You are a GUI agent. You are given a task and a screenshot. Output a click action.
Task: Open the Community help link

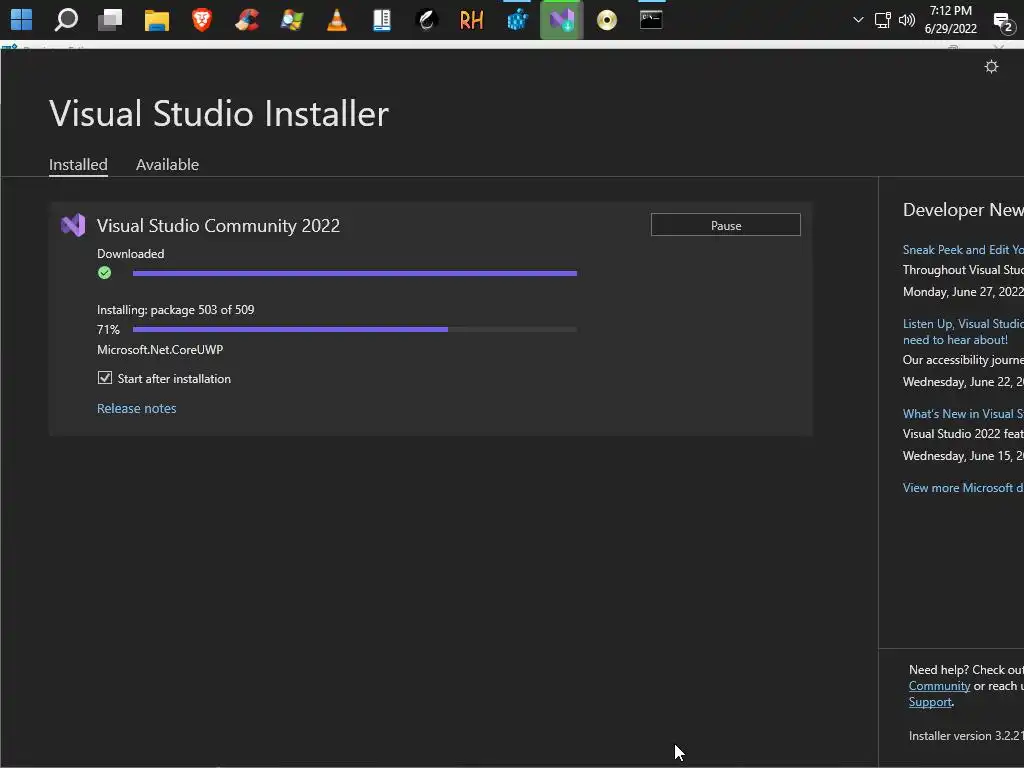pos(939,686)
